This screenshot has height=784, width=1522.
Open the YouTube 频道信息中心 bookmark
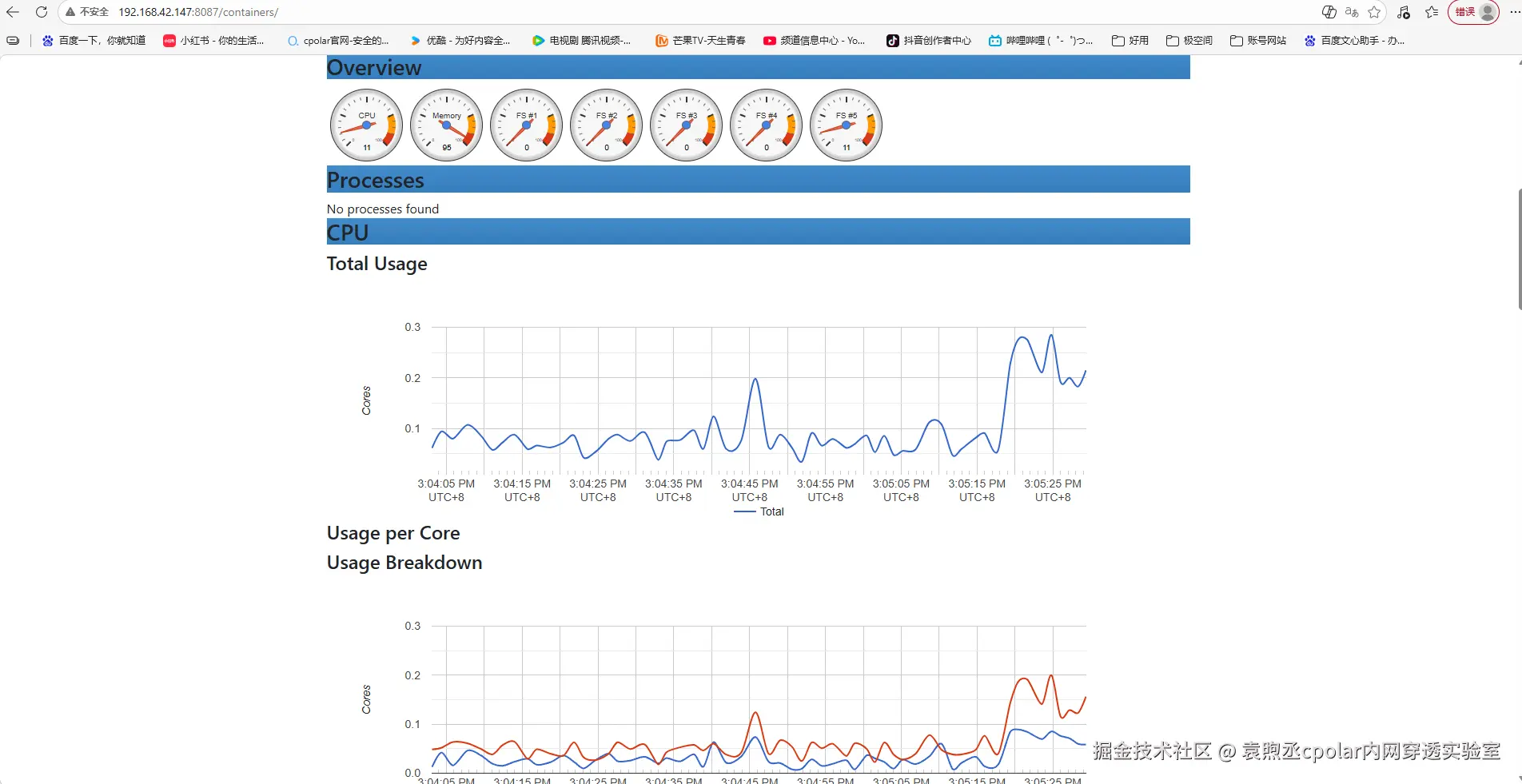point(814,40)
